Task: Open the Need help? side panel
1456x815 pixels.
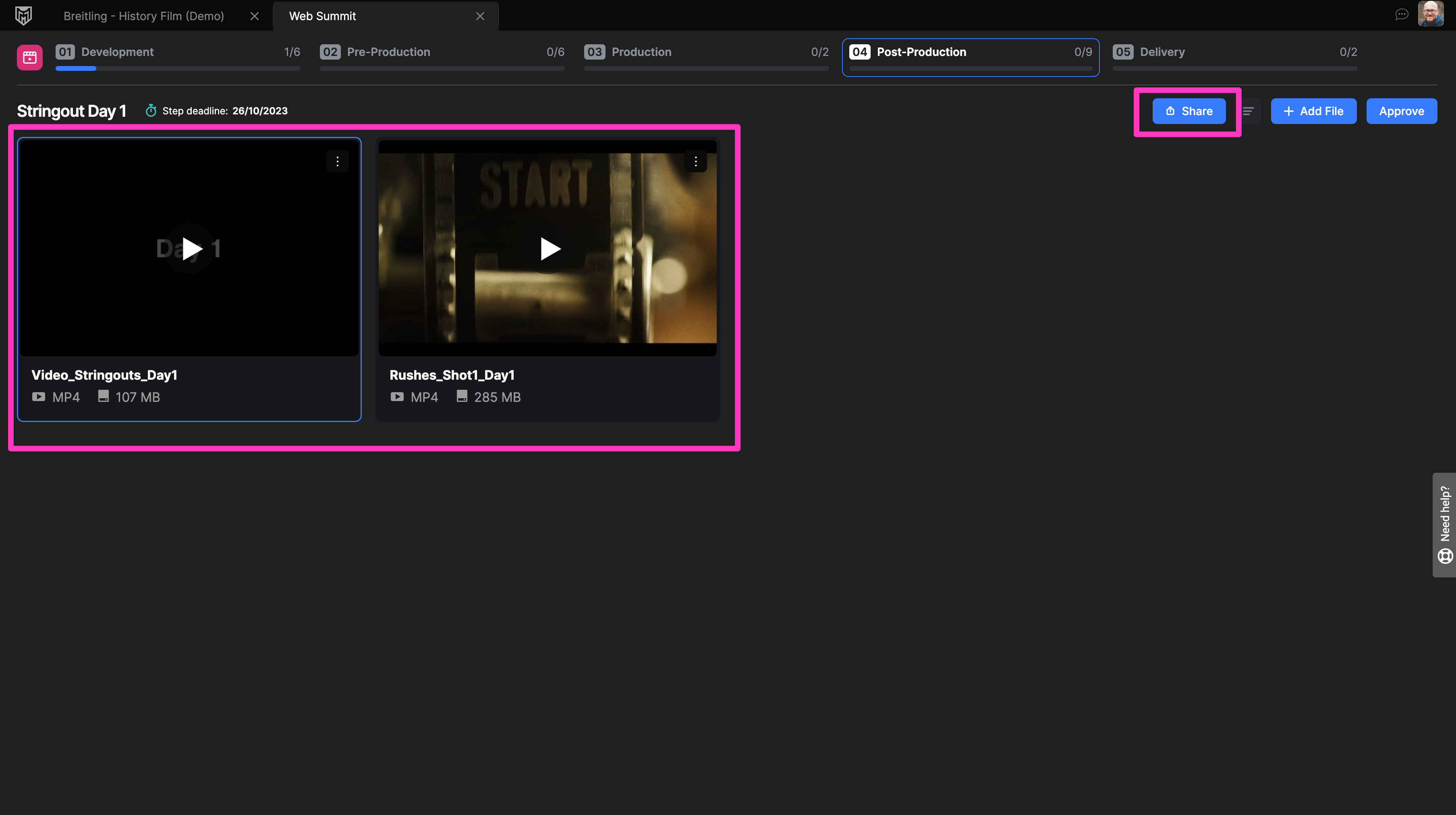Action: 1445,525
